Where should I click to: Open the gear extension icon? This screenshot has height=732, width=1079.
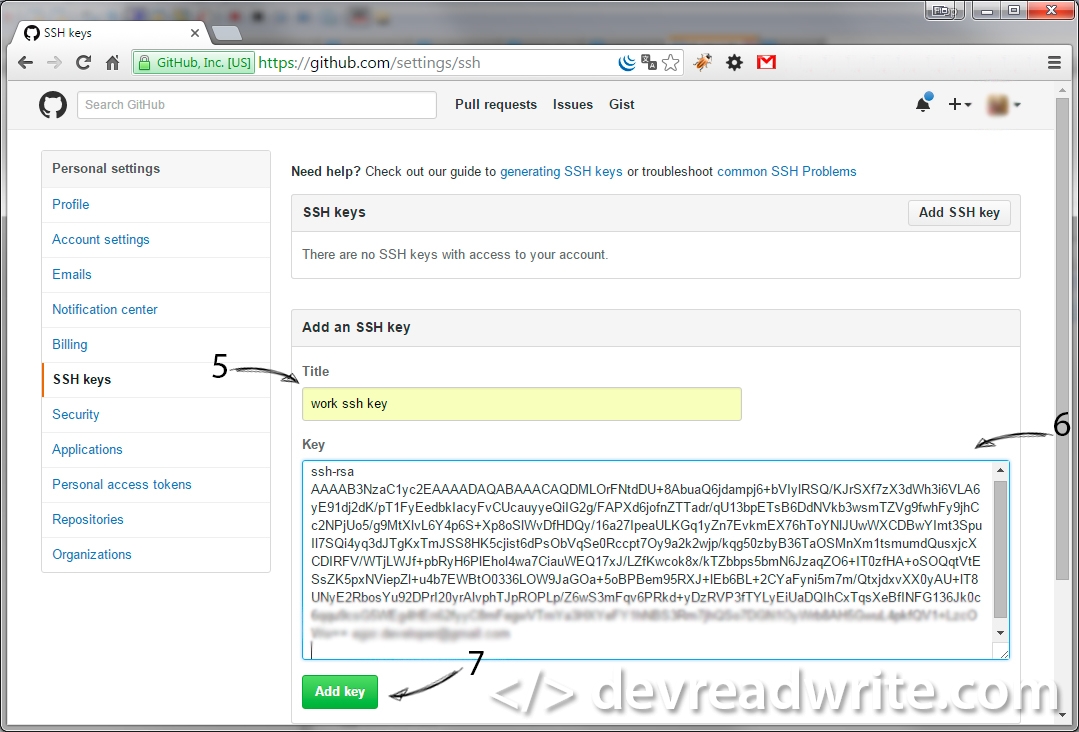click(735, 63)
